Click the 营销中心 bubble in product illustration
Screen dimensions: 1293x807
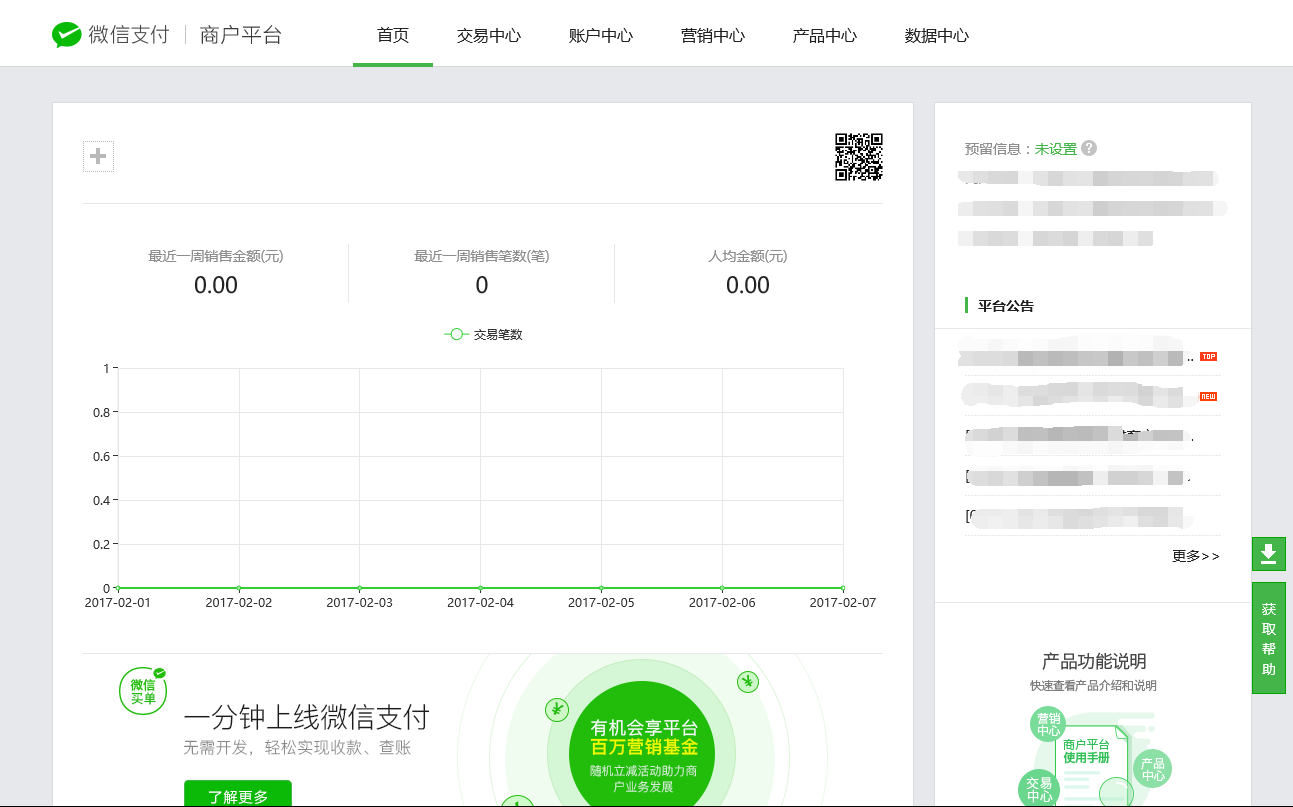(1048, 725)
